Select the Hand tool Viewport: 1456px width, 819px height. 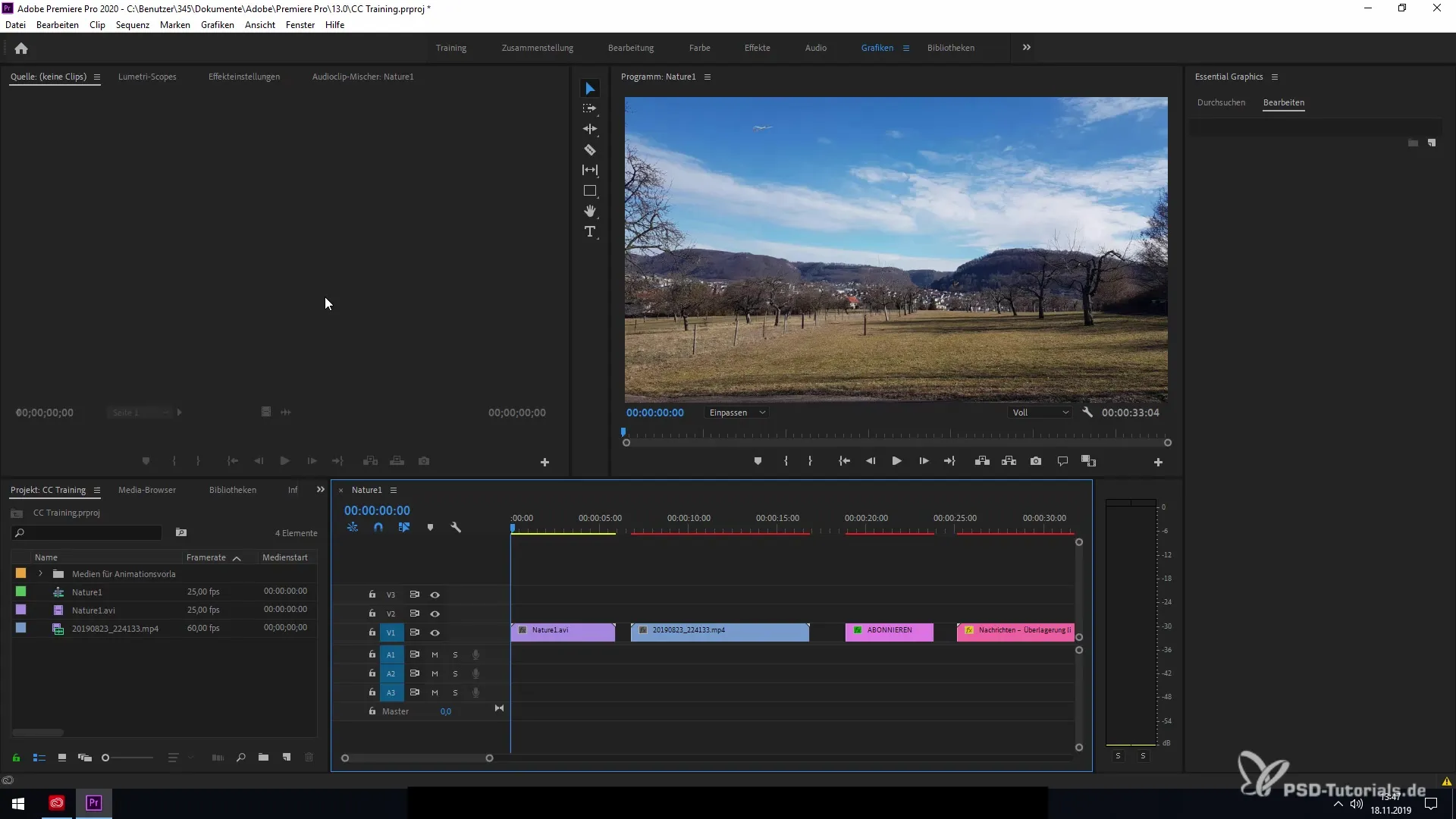[590, 211]
